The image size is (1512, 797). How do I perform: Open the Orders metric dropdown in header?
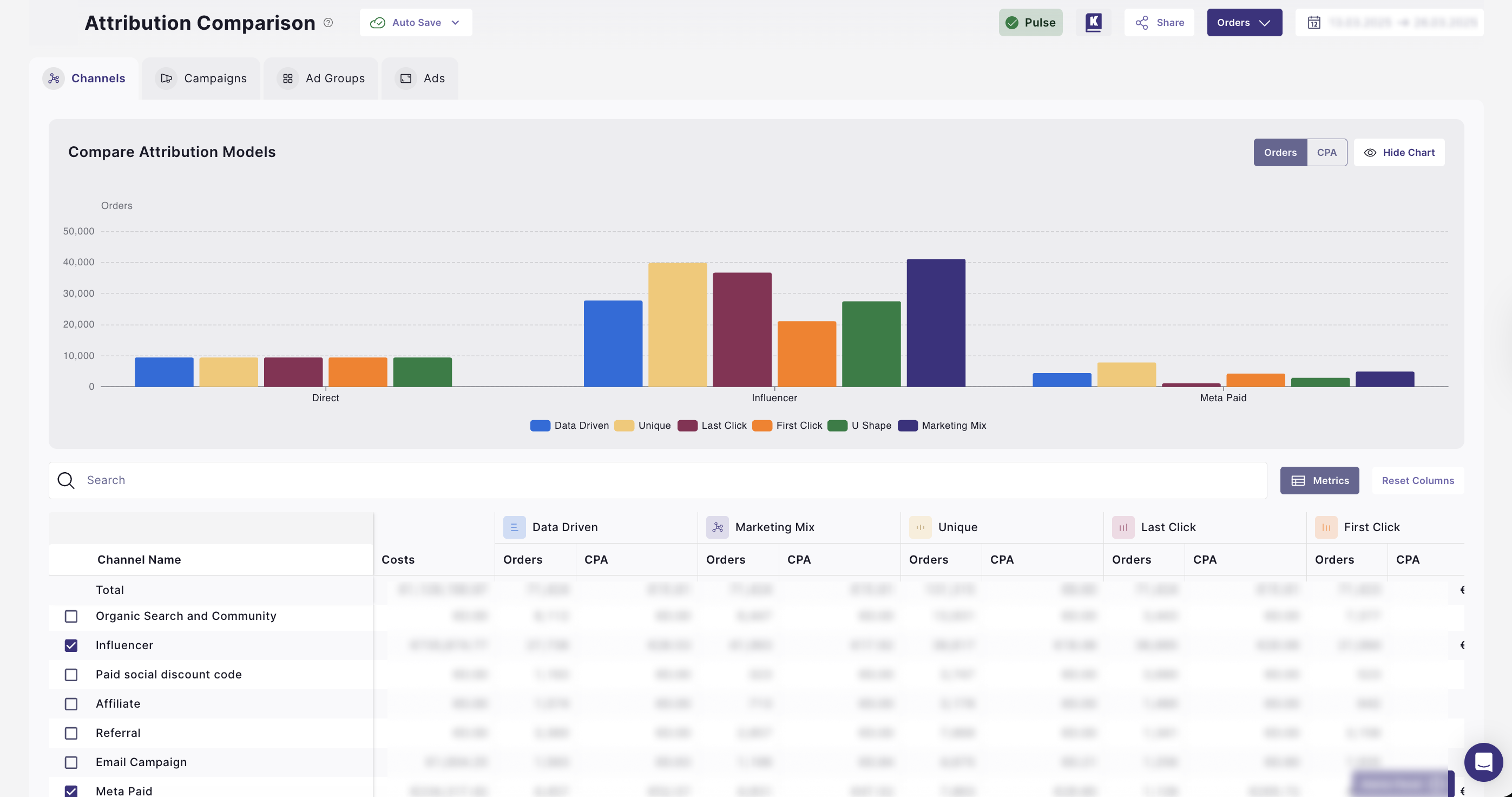(1244, 22)
